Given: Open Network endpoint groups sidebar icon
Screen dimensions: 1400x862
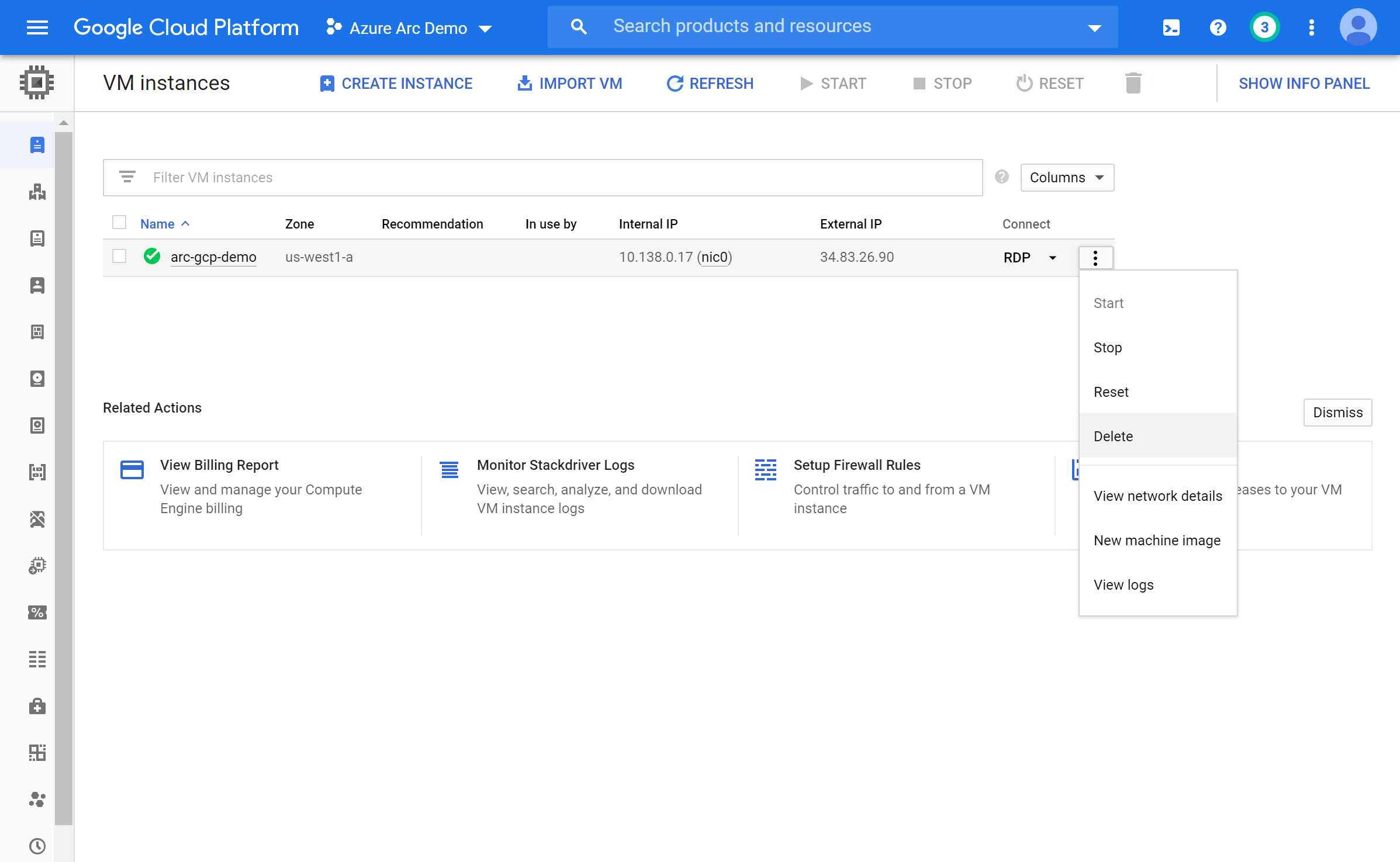Looking at the screenshot, I should click(x=37, y=799).
